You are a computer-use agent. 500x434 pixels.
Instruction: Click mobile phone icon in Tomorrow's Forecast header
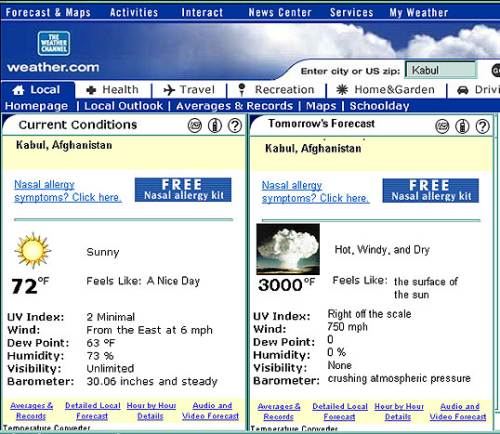pyautogui.click(x=462, y=126)
